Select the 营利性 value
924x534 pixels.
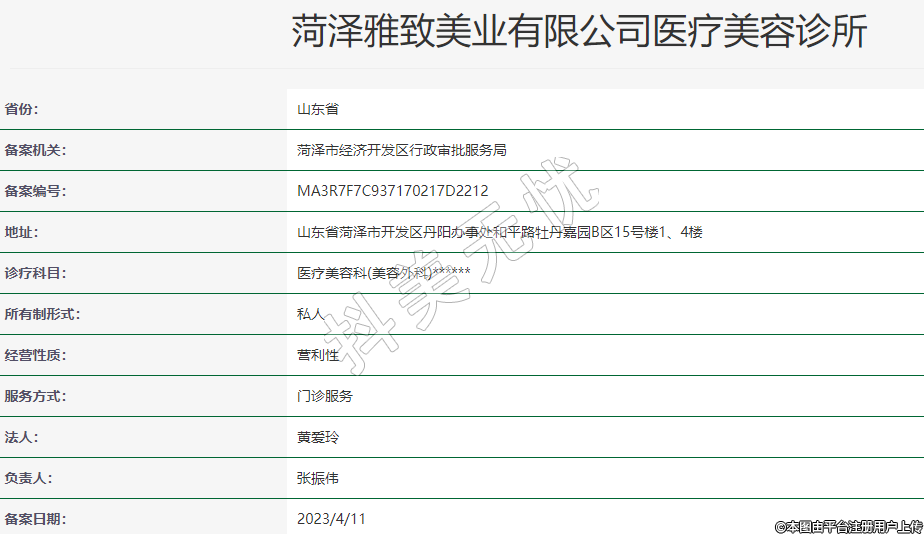coord(318,355)
